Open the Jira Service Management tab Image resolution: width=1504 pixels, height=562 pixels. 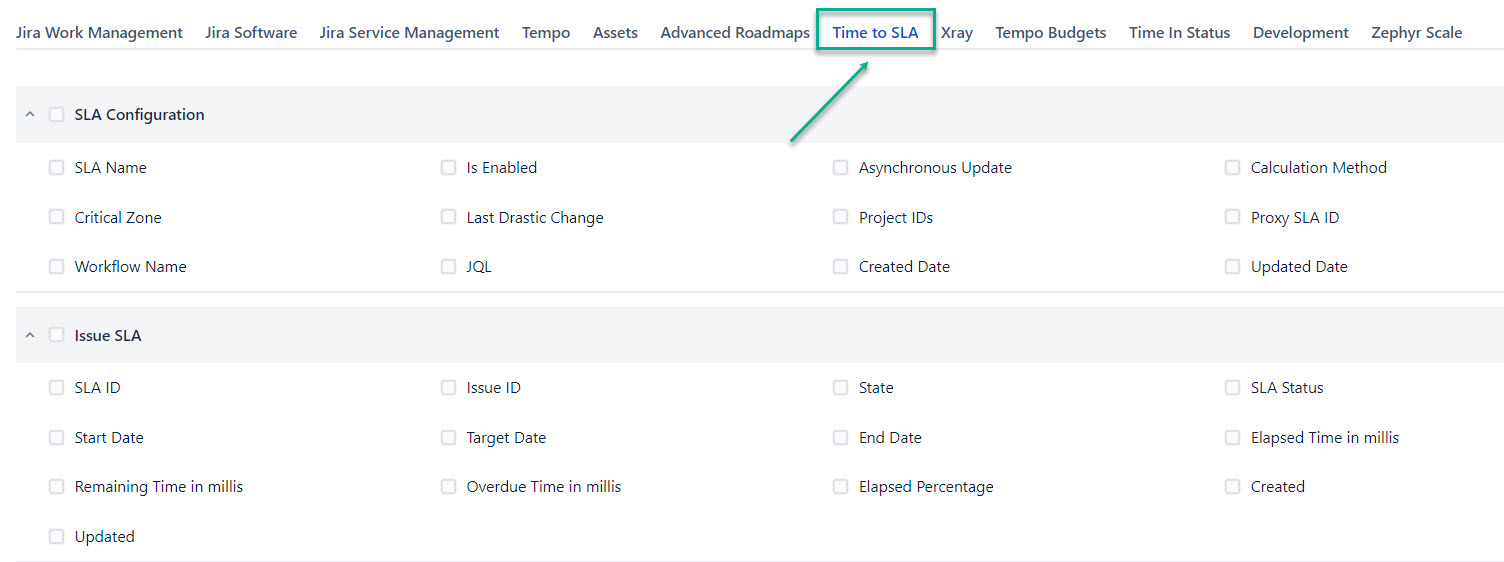[409, 33]
